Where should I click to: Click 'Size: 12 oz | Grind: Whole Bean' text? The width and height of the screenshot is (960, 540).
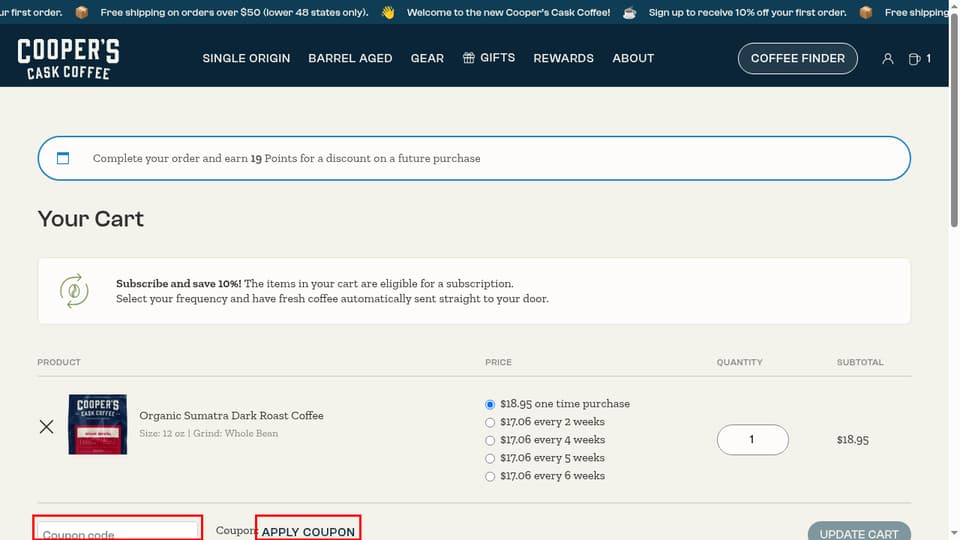pyautogui.click(x=208, y=433)
